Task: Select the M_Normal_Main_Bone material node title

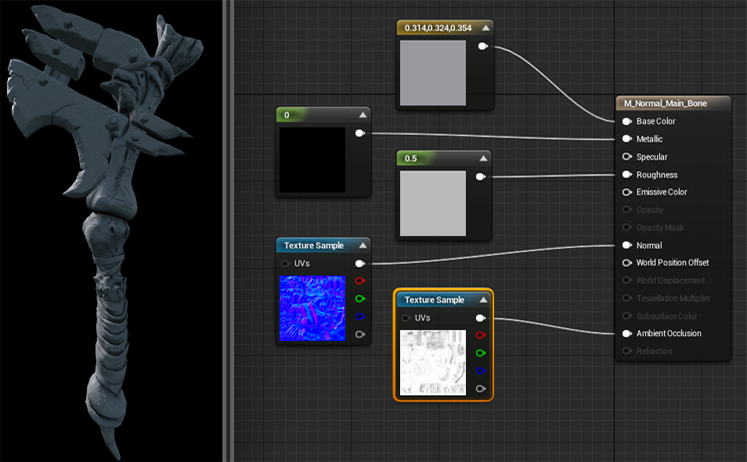Action: tap(665, 103)
